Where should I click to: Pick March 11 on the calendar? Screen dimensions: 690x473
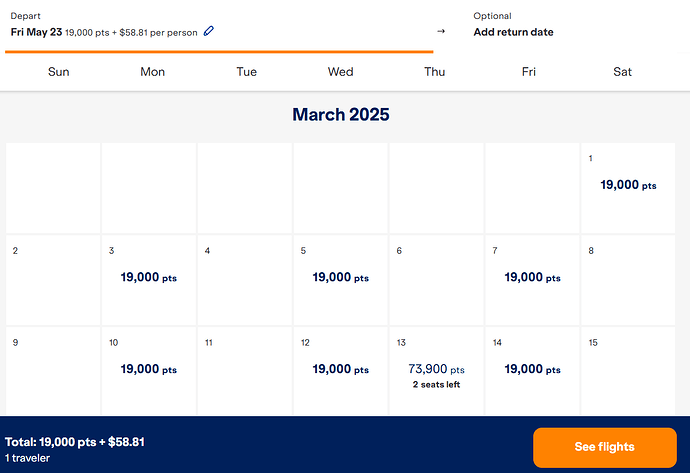point(245,371)
